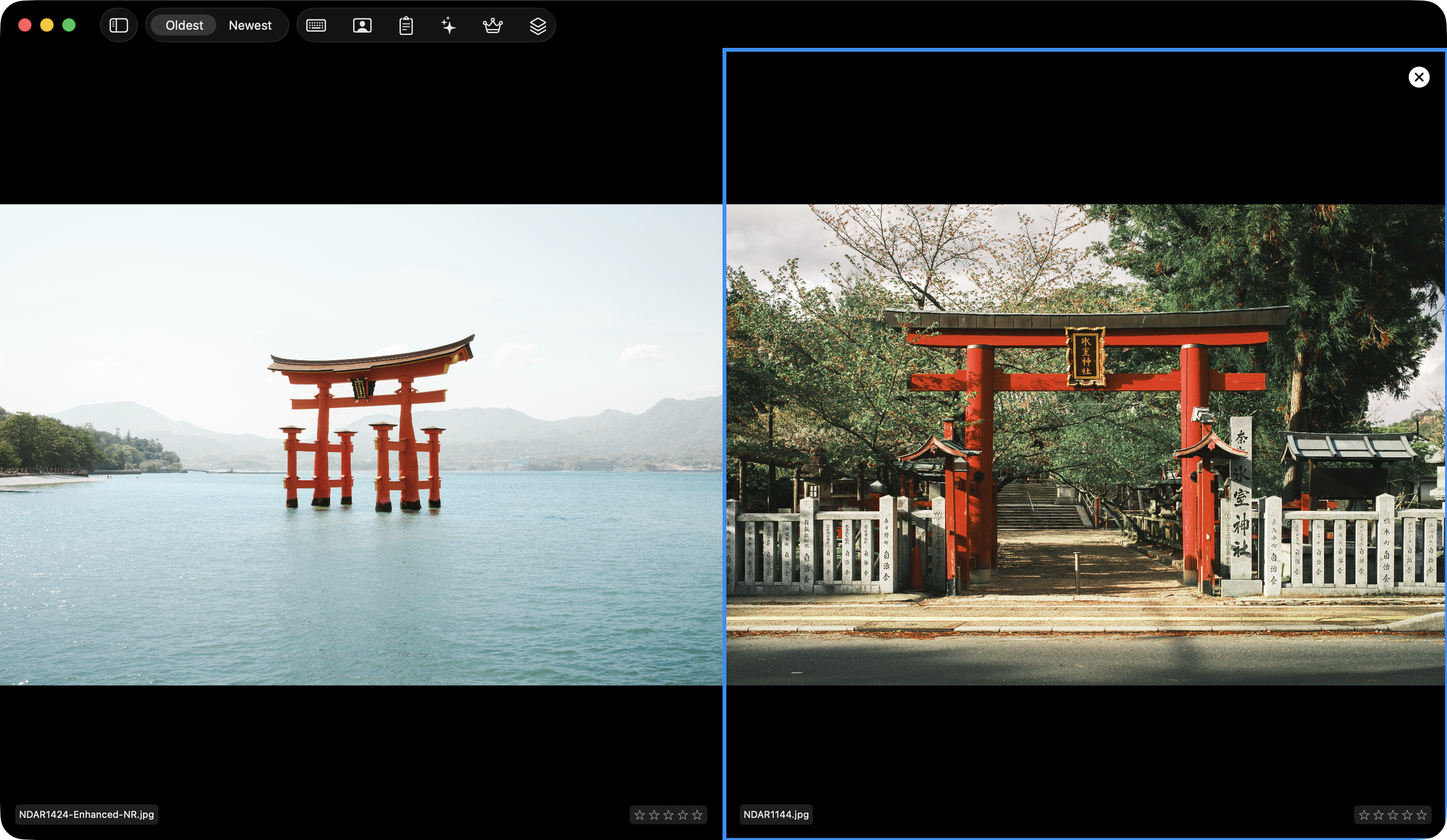The width and height of the screenshot is (1447, 840).
Task: Sort photos by Oldest
Action: (x=184, y=25)
